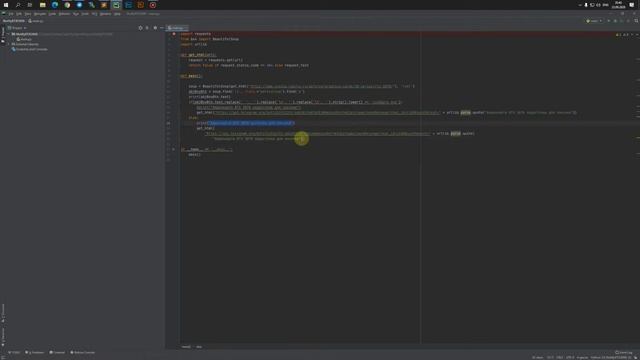Open Sublime Text from the taskbar
640x360 pixels.
[x=104, y=5]
